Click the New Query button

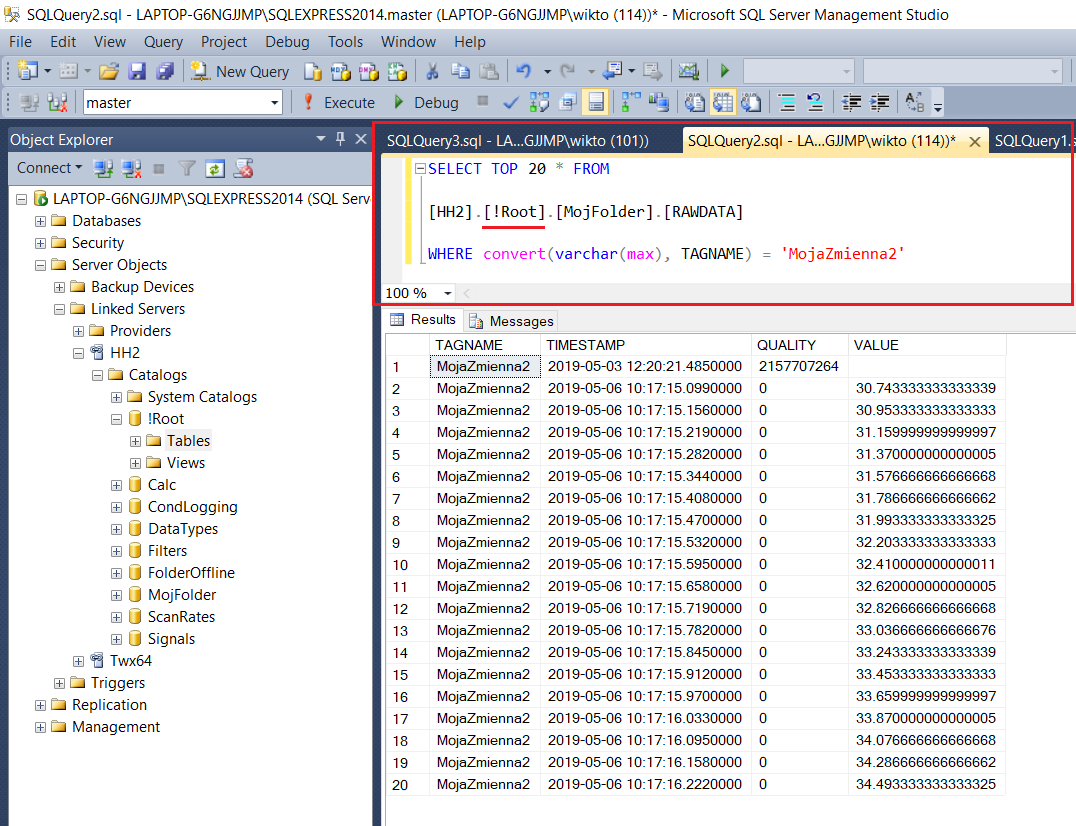240,71
